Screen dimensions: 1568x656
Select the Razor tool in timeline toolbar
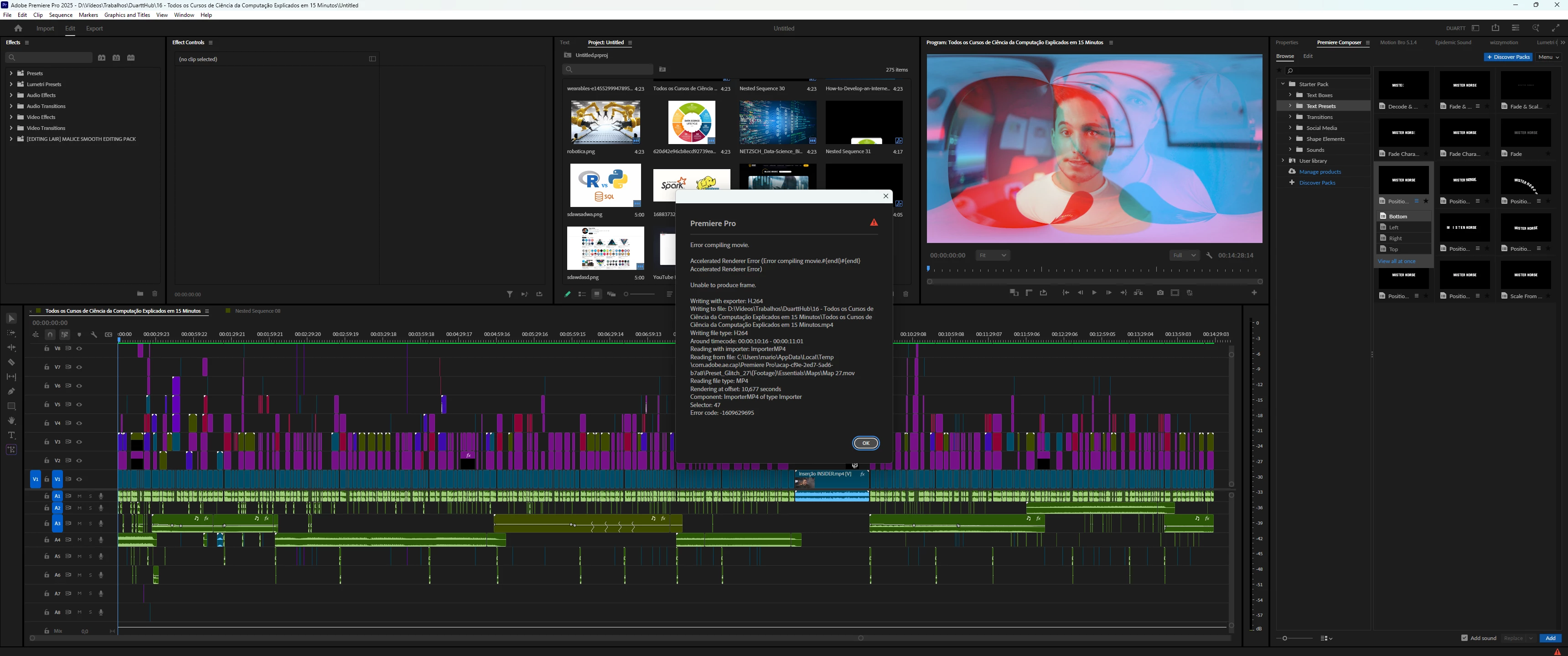tap(11, 362)
